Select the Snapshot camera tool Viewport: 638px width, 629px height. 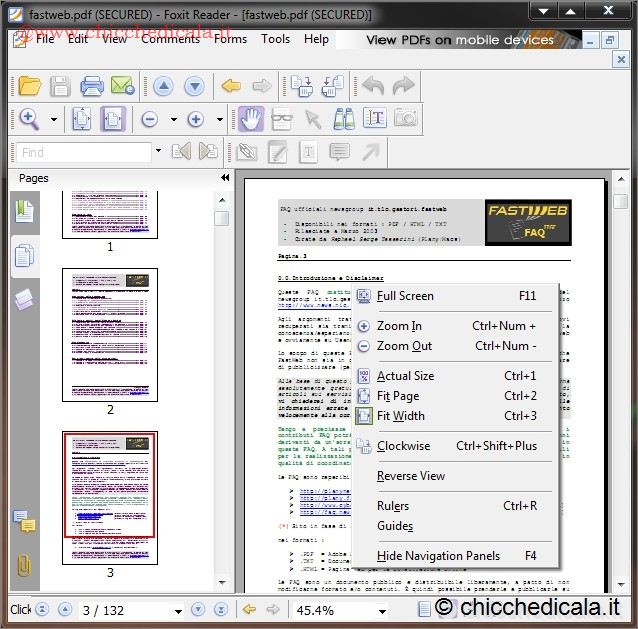click(405, 119)
